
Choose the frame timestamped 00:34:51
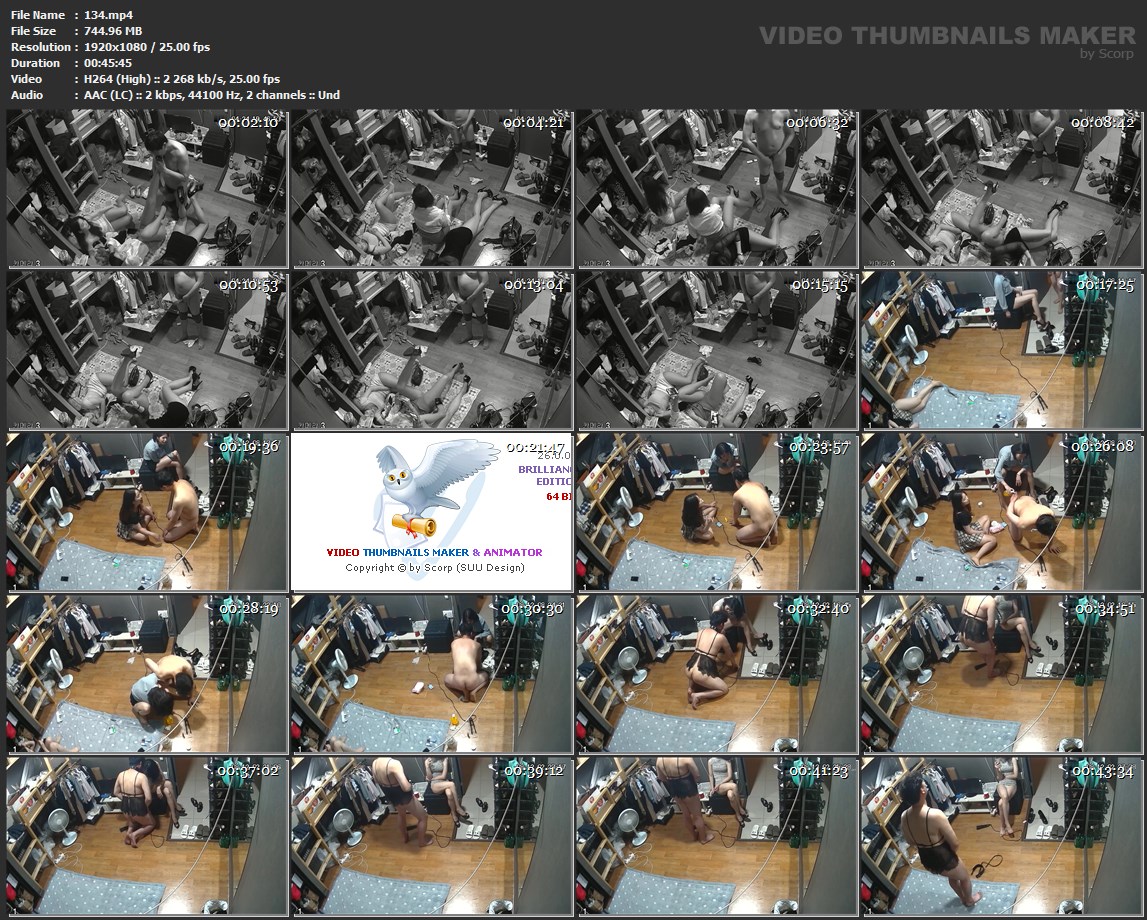tap(1001, 674)
